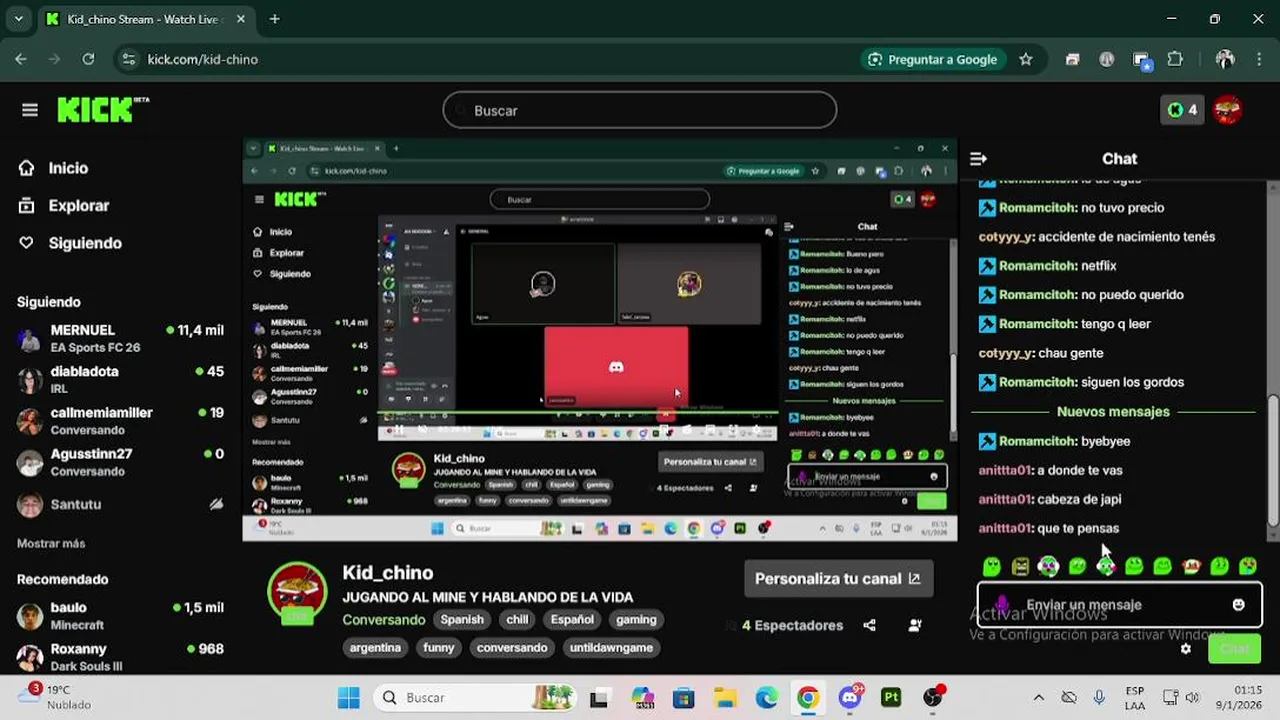Click Santutu's crossed-out offline icon

click(216, 504)
